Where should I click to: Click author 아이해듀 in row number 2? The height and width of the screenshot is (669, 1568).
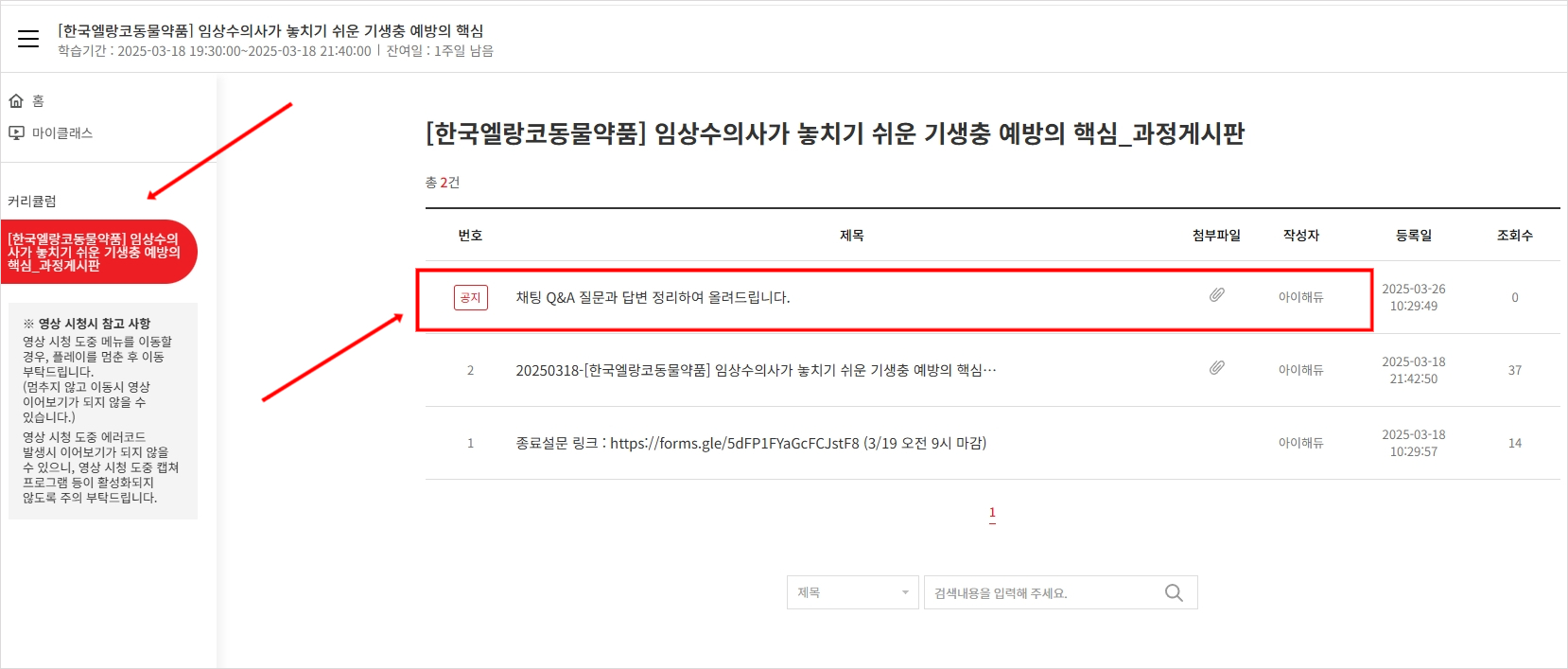(1301, 370)
